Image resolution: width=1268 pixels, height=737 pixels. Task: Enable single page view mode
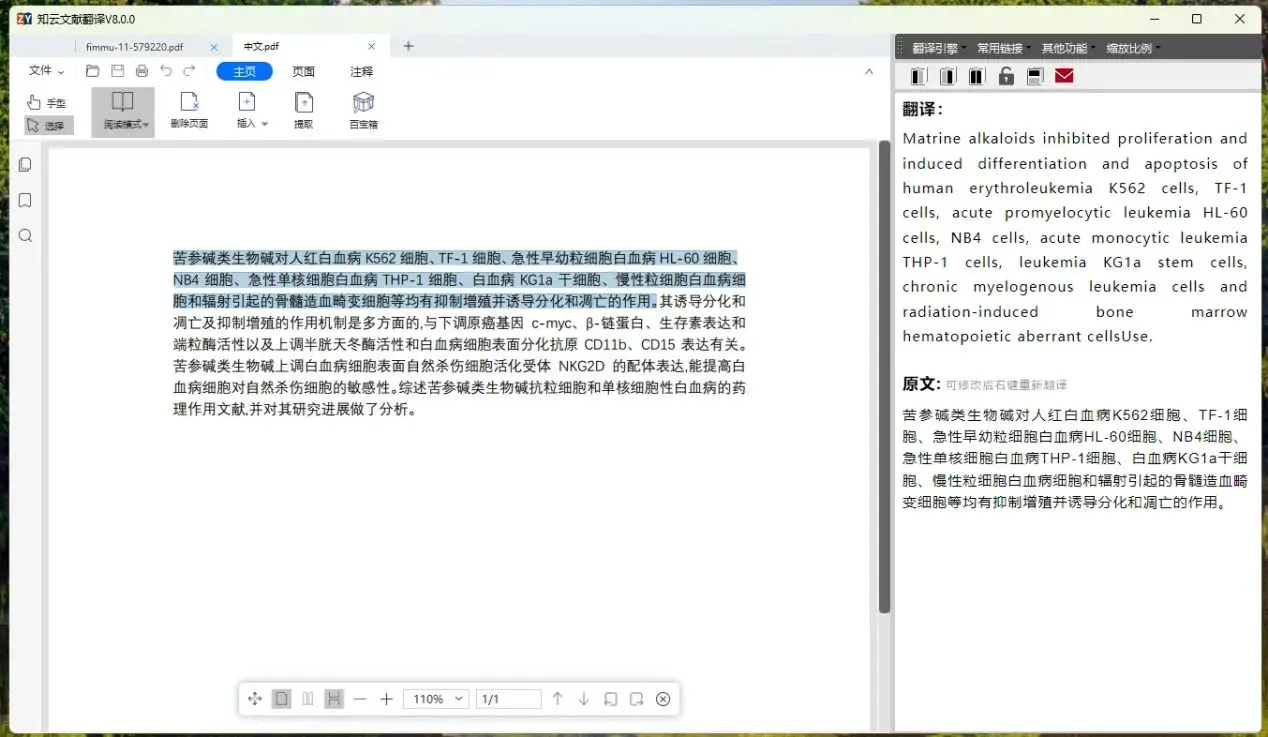[281, 698]
